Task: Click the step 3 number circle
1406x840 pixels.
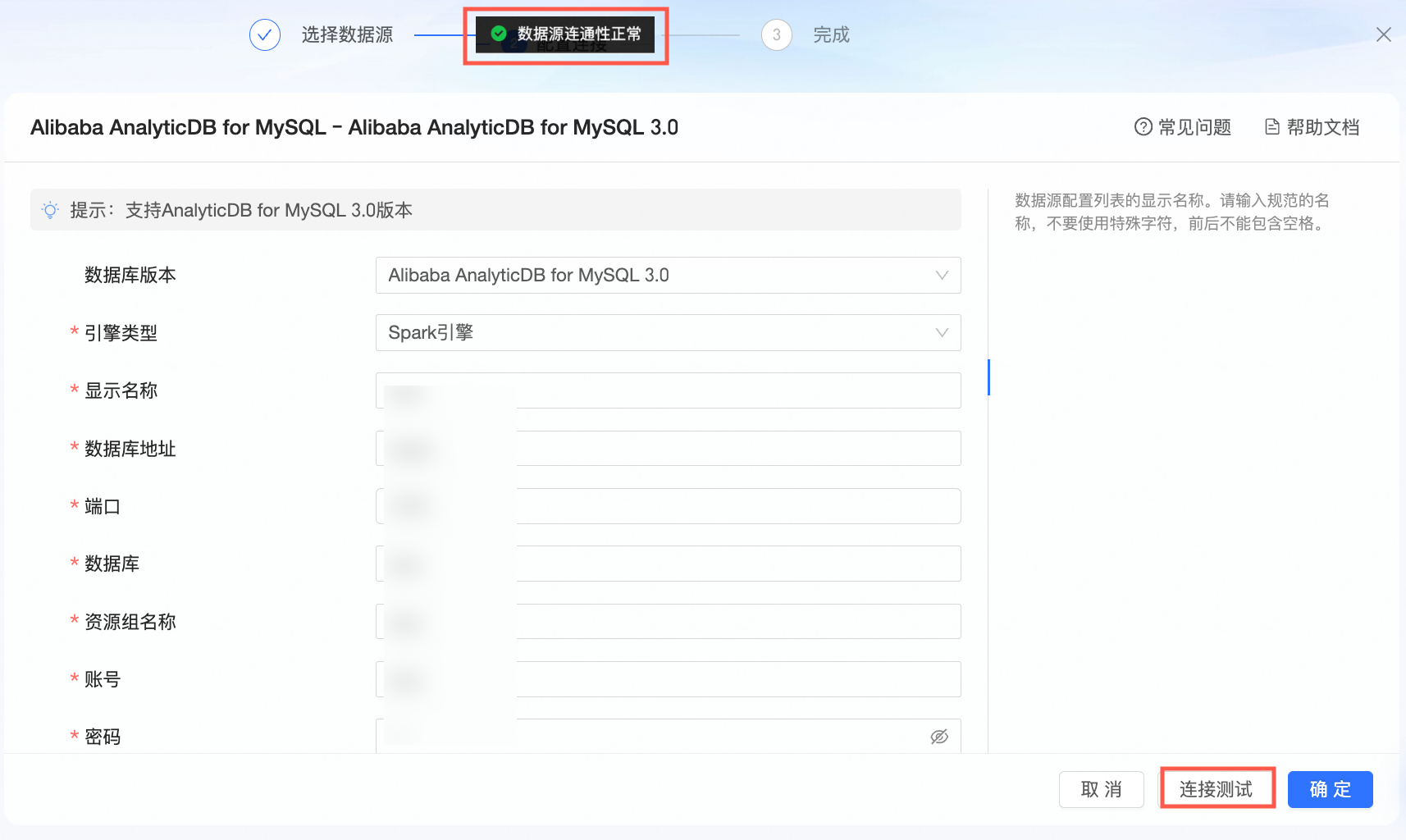Action: pyautogui.click(x=776, y=35)
